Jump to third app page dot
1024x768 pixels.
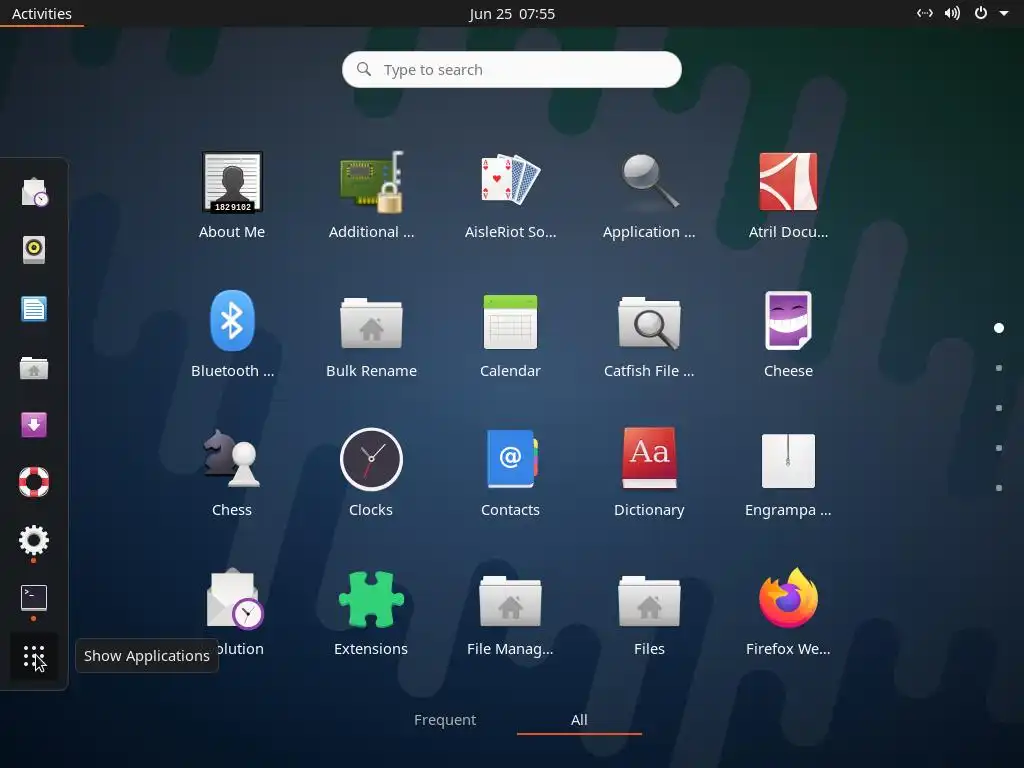point(999,408)
